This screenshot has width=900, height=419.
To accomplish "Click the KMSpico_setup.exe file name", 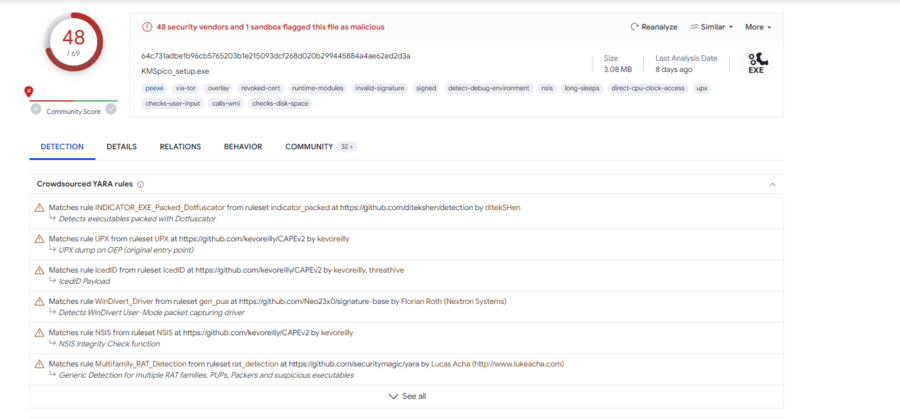I will pyautogui.click(x=175, y=71).
